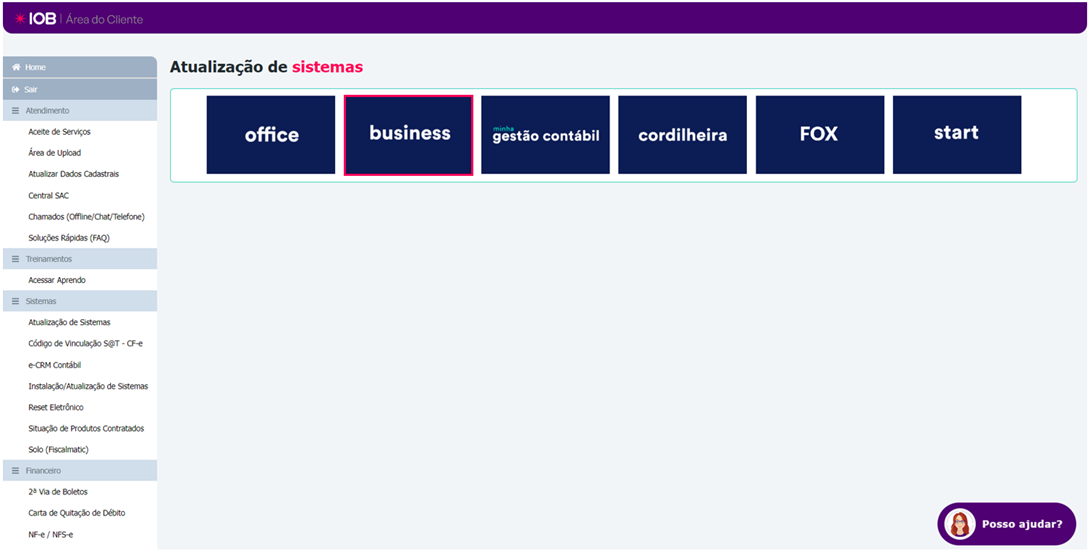Select the business system tile
This screenshot has width=1090, height=553.
[x=408, y=135]
